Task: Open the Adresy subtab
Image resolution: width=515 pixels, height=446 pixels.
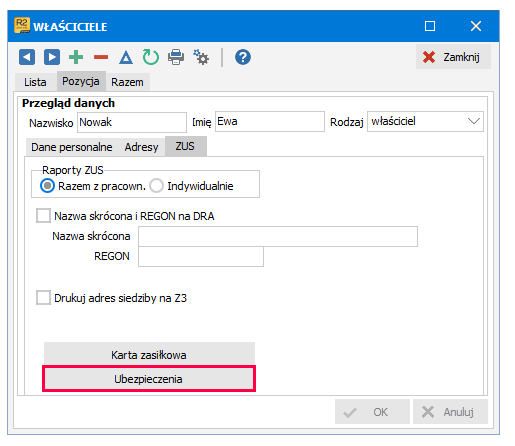Action: pos(141,147)
